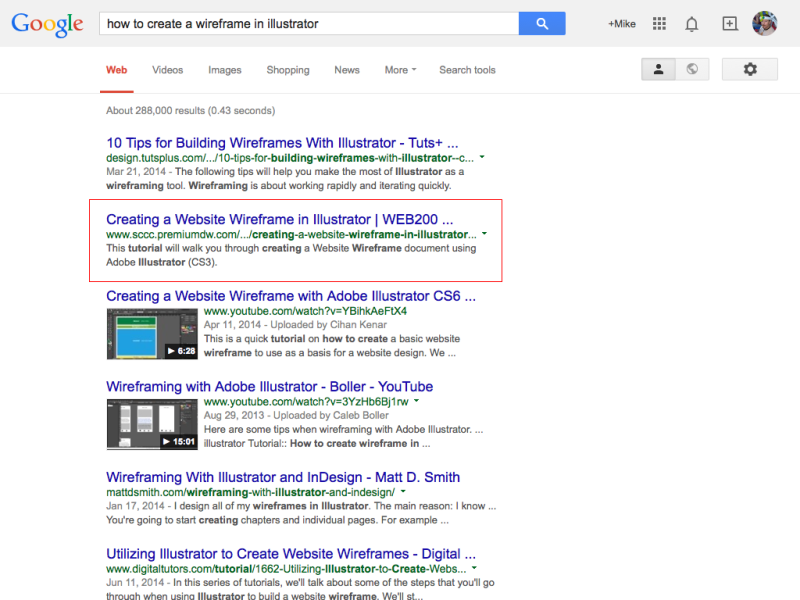Open the Google apps grid
Viewport: 800px width, 600px height.
659,23
